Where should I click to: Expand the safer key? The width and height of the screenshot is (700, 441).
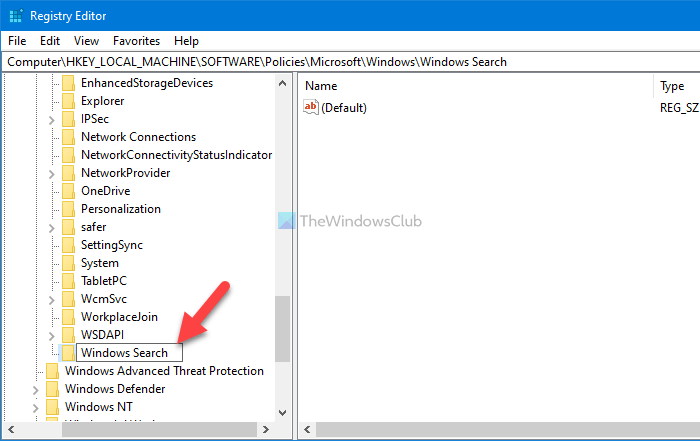click(51, 228)
